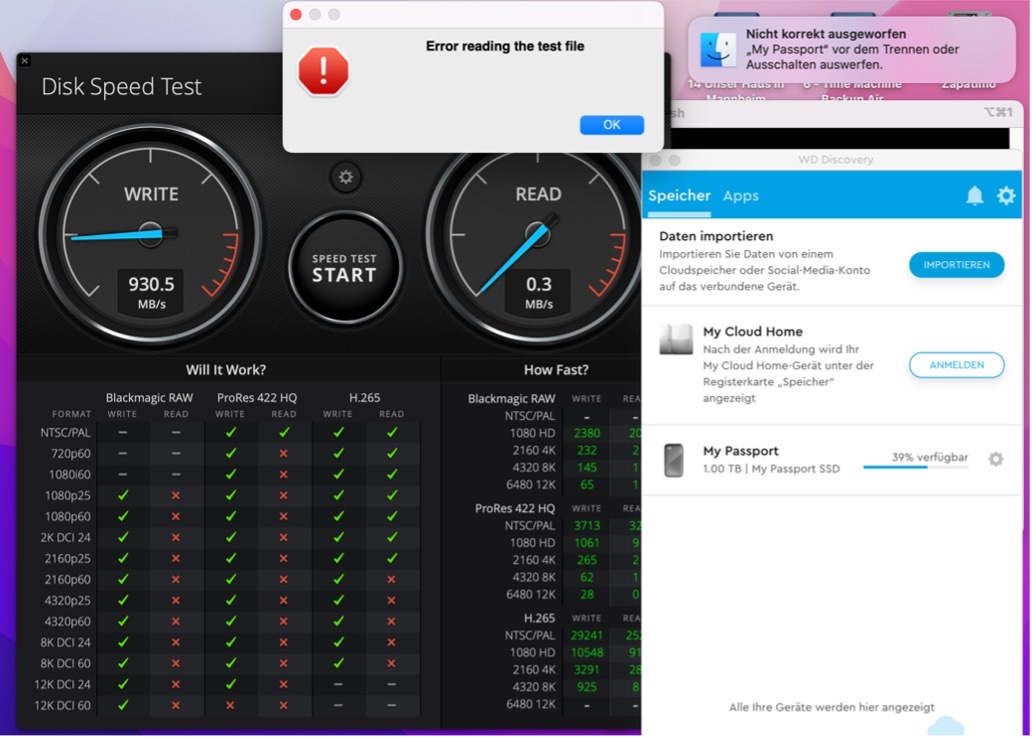Image resolution: width=1032 pixels, height=739 pixels.
Task: Click the red X for 12K DCI 60 ProRes write
Action: coord(230,705)
